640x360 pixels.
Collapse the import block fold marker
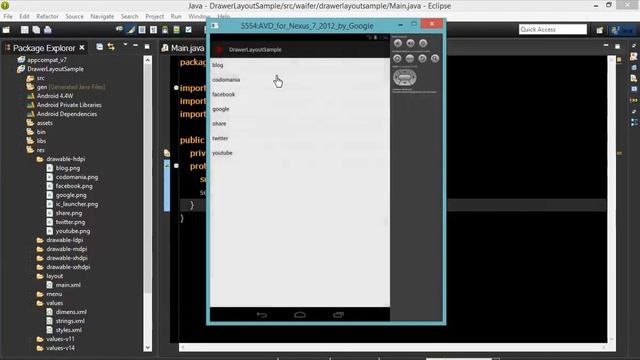(x=176, y=88)
